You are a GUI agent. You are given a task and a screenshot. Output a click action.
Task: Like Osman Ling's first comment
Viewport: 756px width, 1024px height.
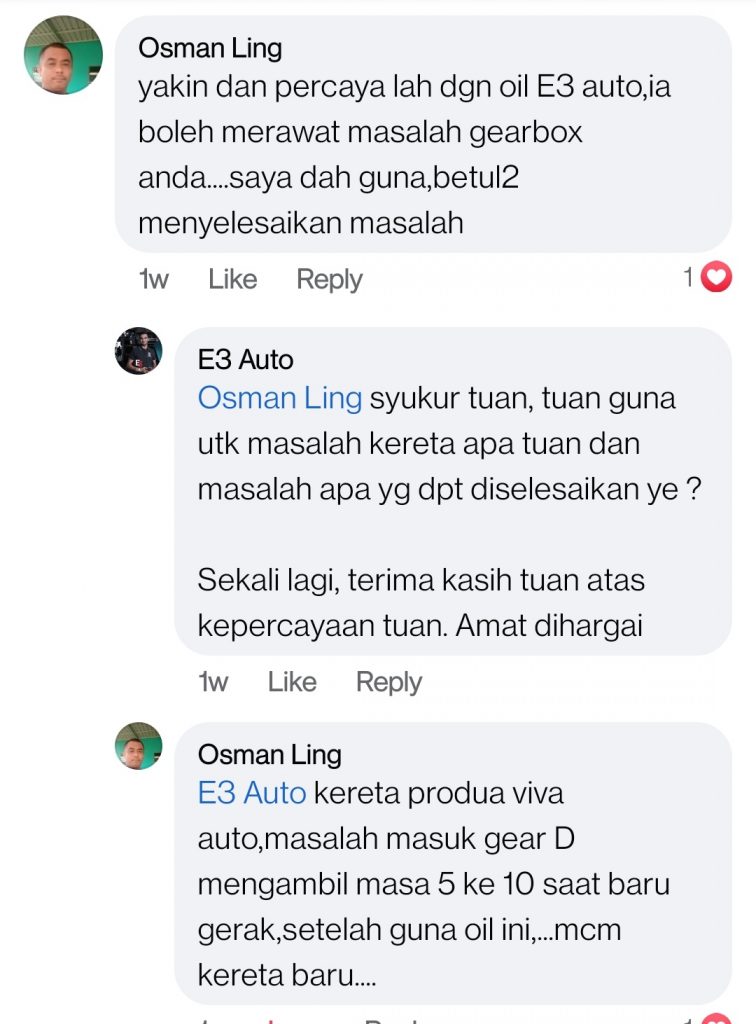point(232,280)
